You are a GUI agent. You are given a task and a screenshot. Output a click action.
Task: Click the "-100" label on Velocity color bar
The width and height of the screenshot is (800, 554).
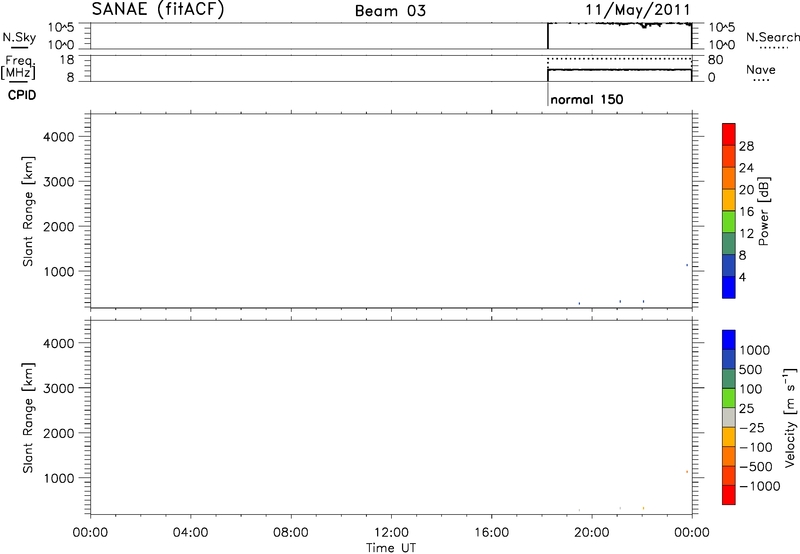click(x=755, y=447)
